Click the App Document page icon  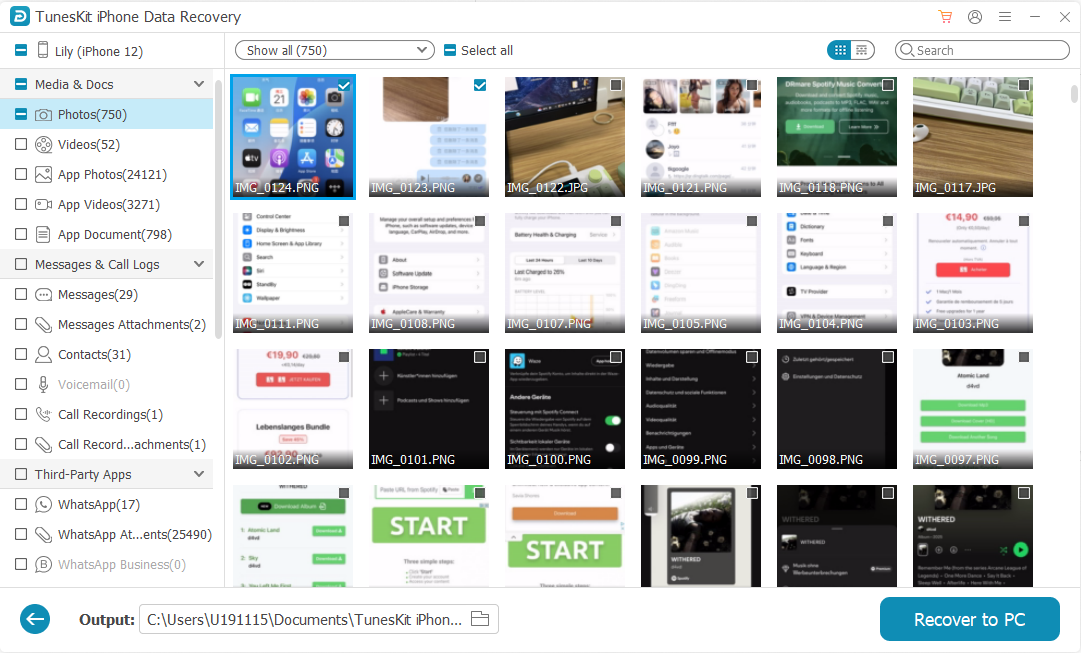pos(43,234)
